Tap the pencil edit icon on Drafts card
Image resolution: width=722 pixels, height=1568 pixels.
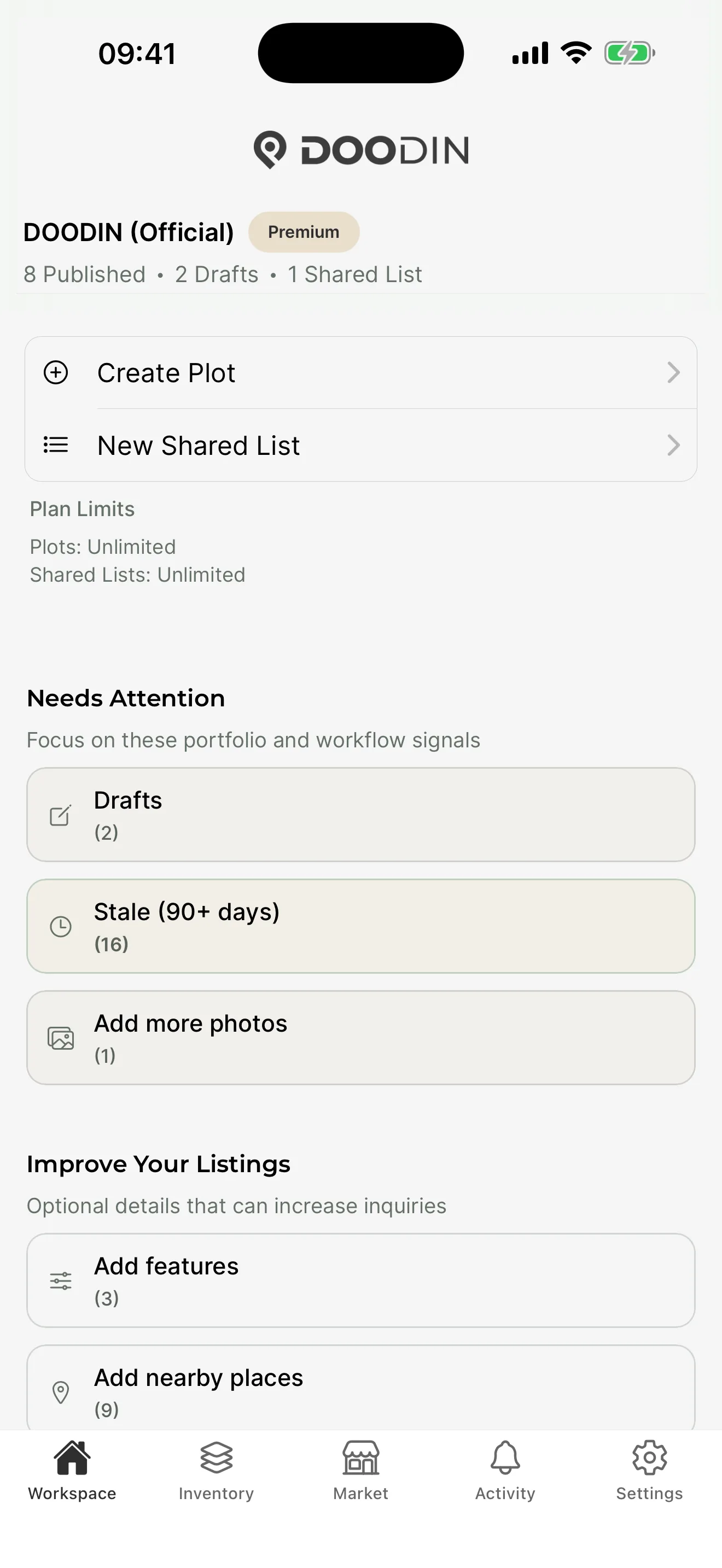60,815
